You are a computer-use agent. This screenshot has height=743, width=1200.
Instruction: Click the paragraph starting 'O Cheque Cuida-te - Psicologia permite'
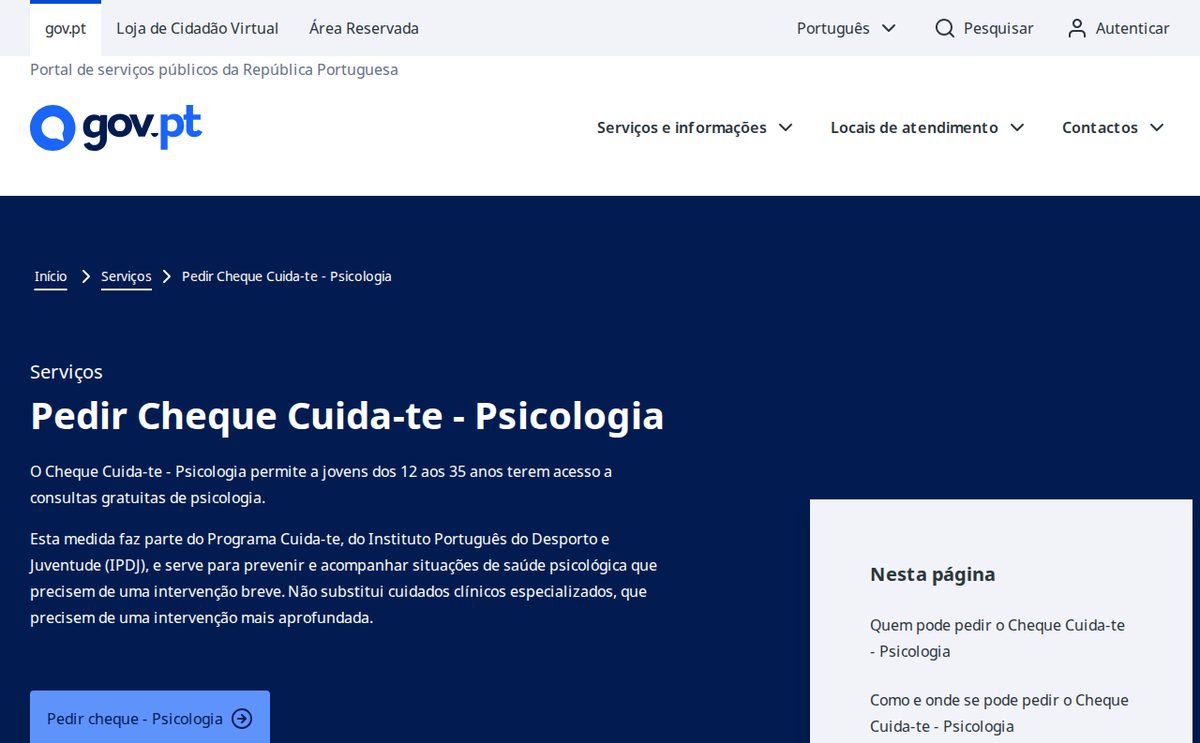(x=321, y=484)
